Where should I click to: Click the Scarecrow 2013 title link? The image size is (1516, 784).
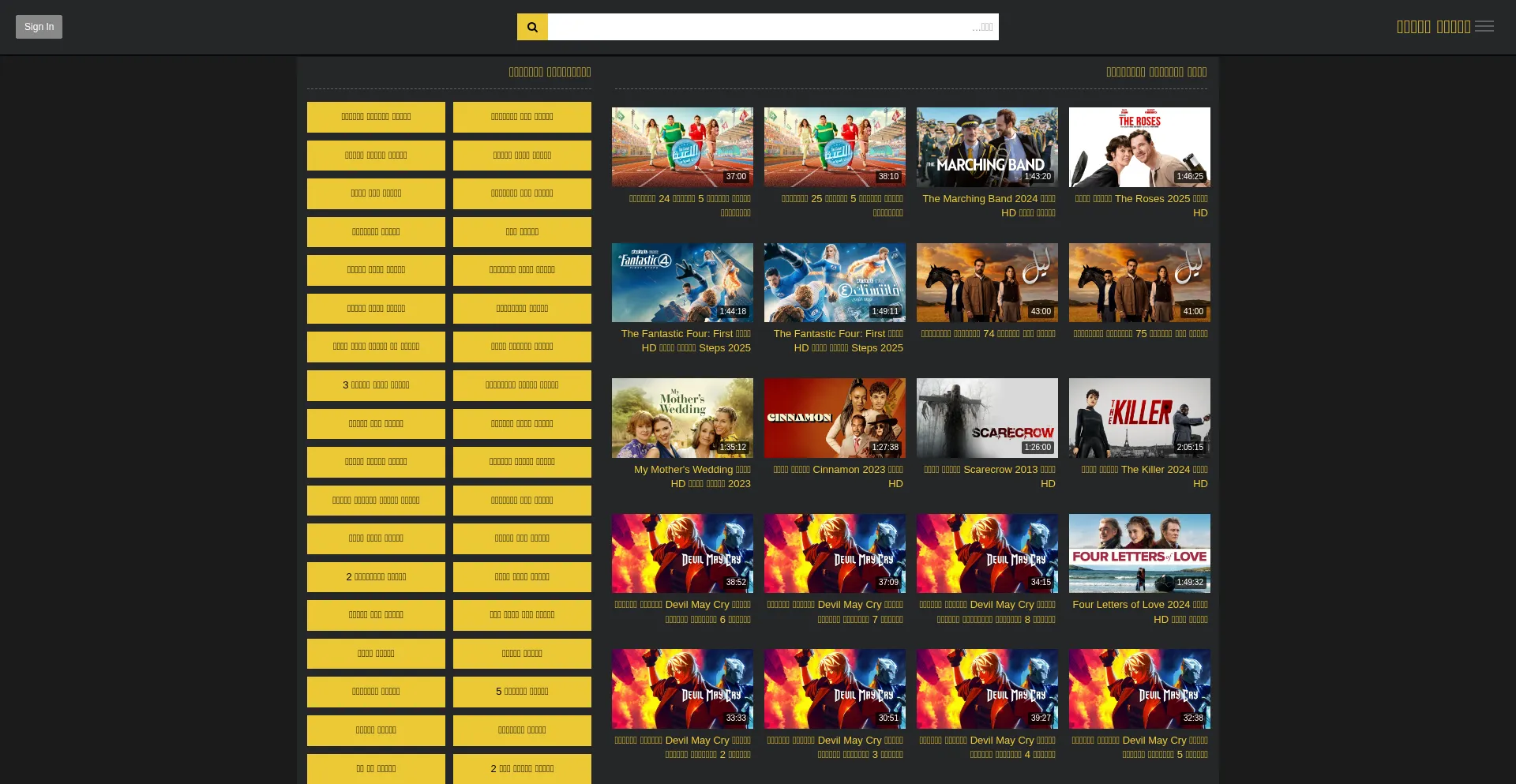click(990, 477)
